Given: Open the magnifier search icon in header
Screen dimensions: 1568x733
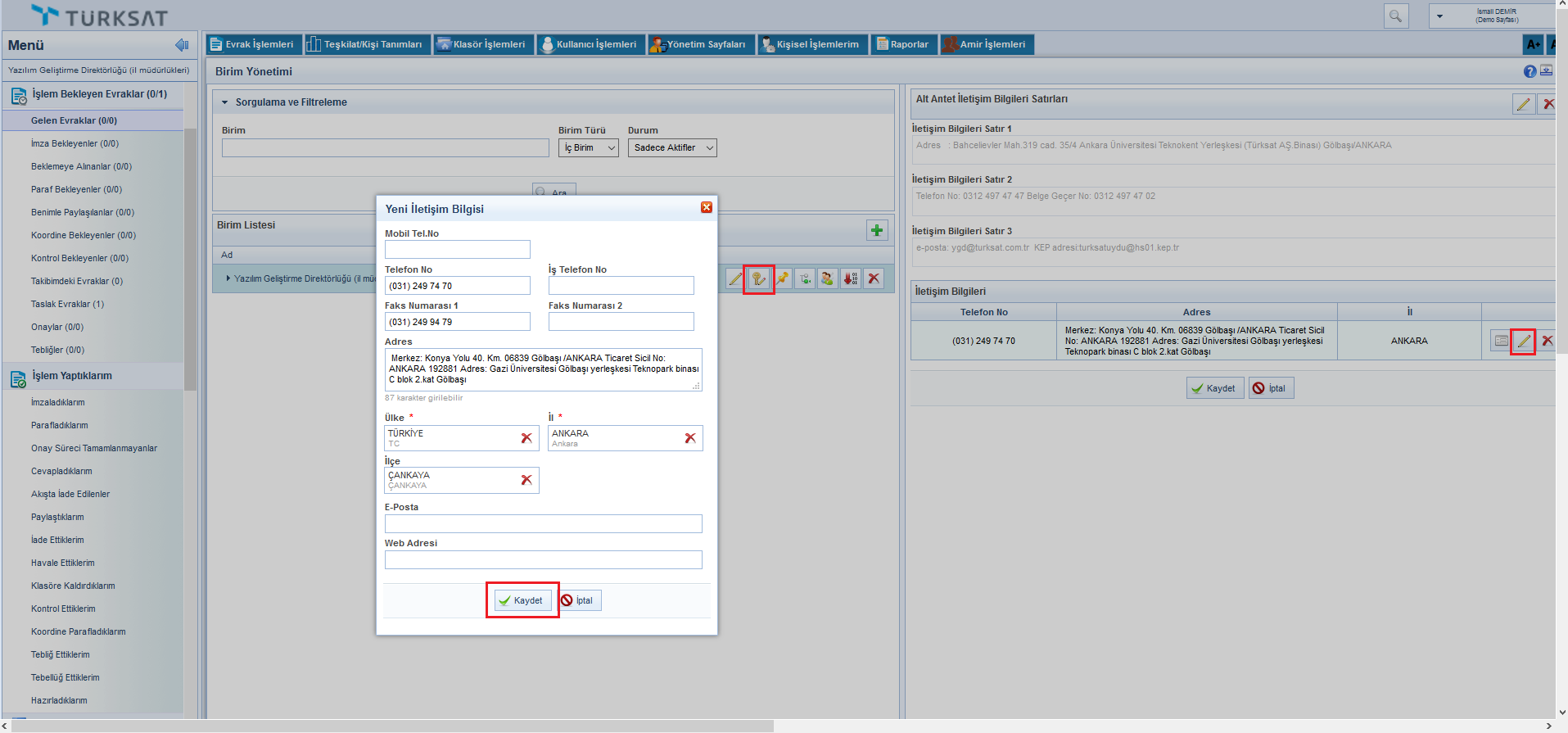Looking at the screenshot, I should (x=1395, y=16).
